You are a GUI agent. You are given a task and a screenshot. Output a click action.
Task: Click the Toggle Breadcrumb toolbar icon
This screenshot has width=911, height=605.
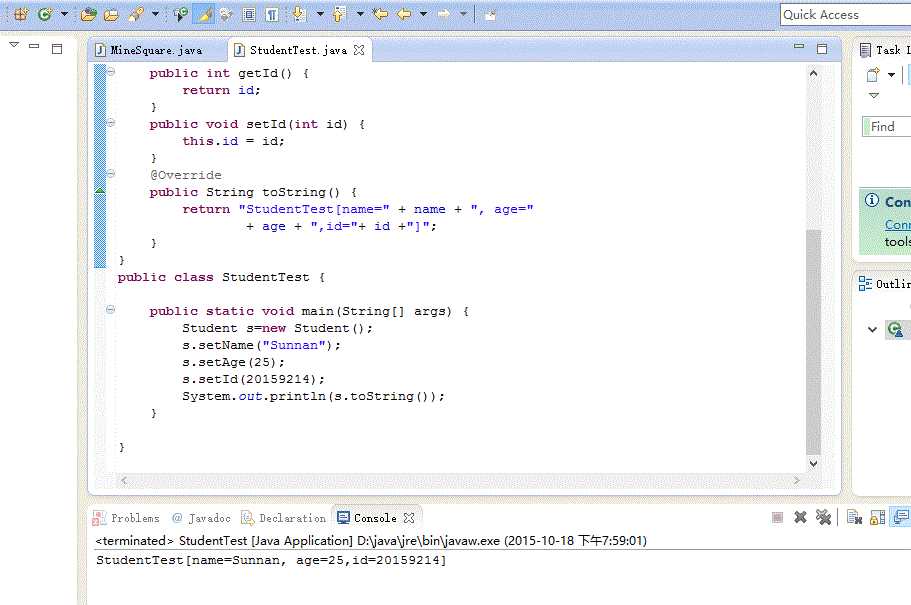pyautogui.click(x=181, y=14)
